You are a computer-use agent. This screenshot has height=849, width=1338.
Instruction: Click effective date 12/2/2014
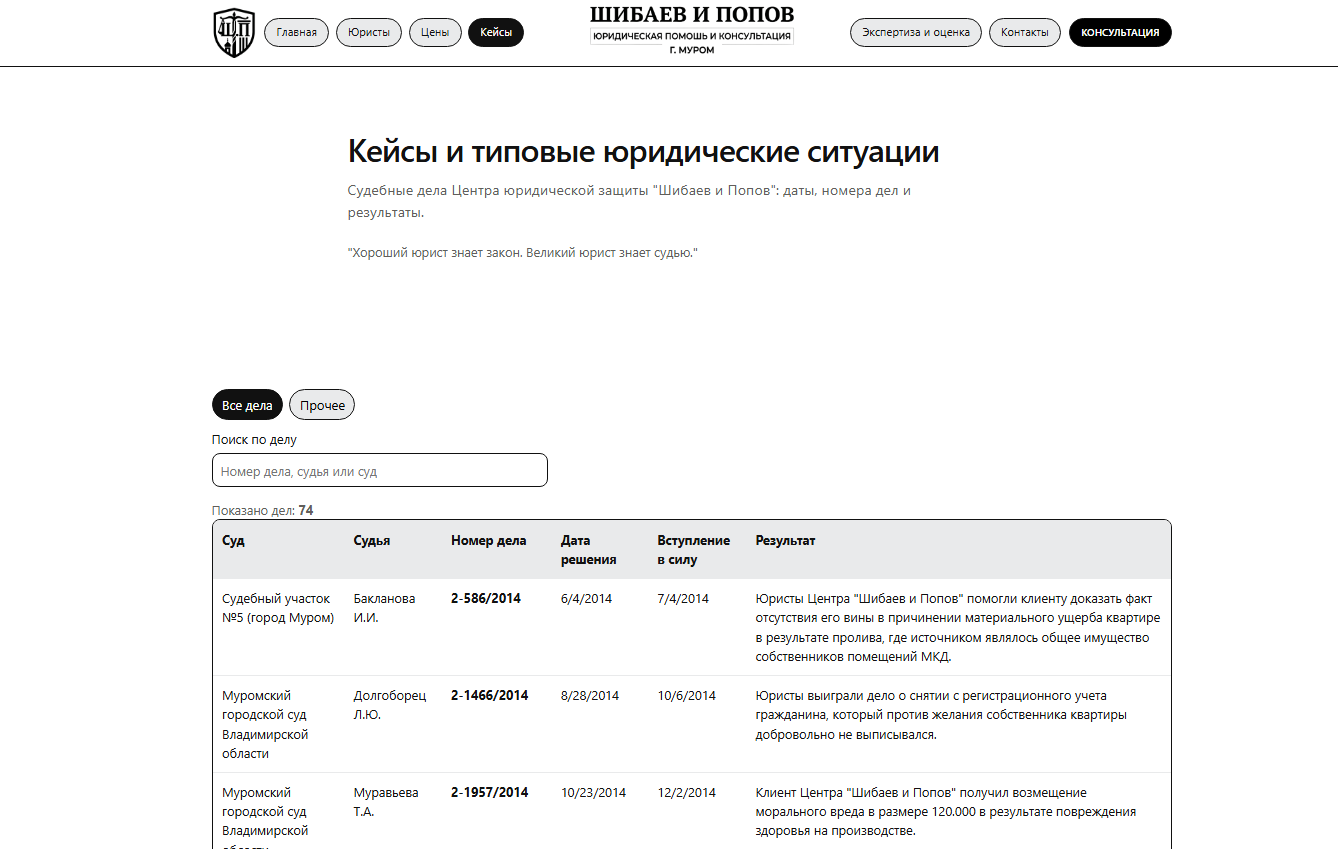687,792
